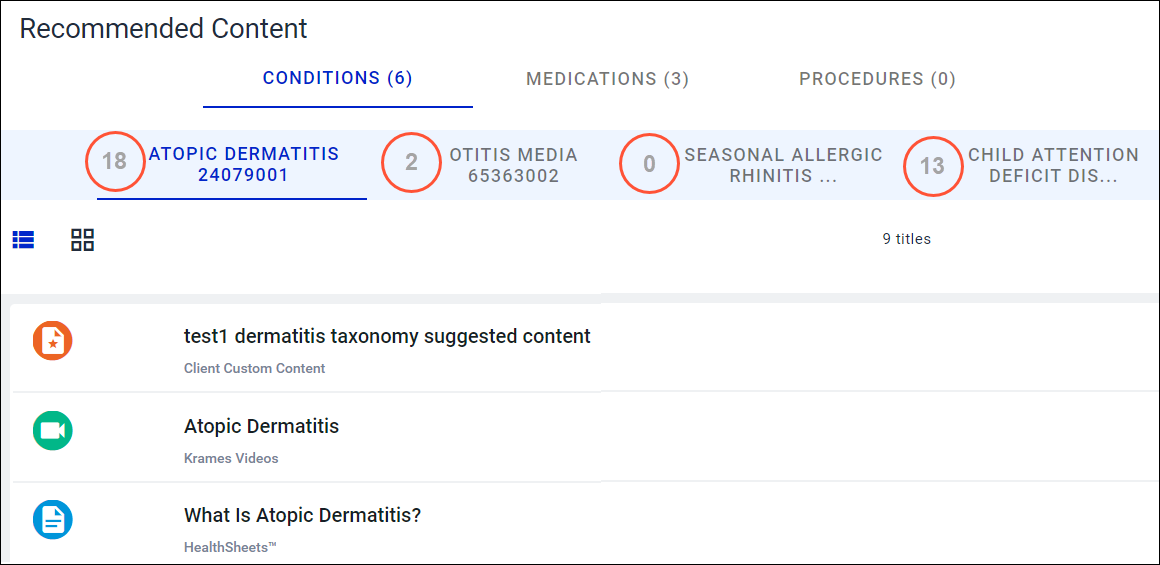Viewport: 1160px width, 565px height.
Task: Click the blue HealthSheets document icon
Action: click(x=53, y=520)
